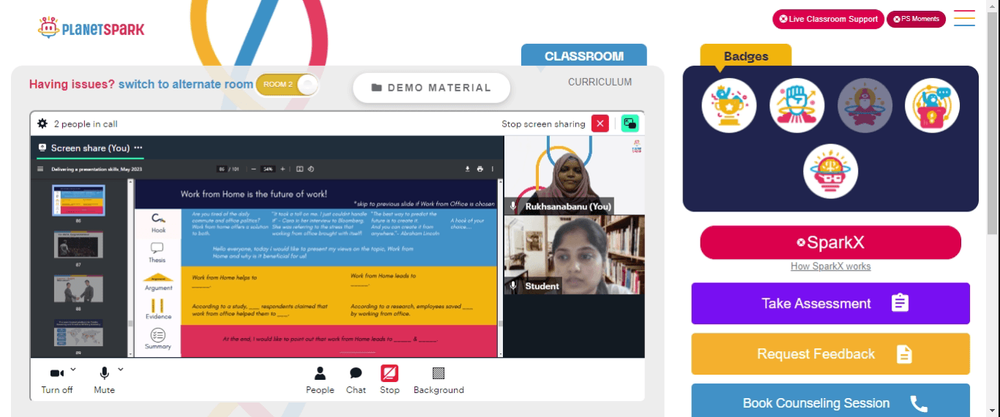Select the Student video tile
Screen dimensions: 1000x417
tap(574, 254)
